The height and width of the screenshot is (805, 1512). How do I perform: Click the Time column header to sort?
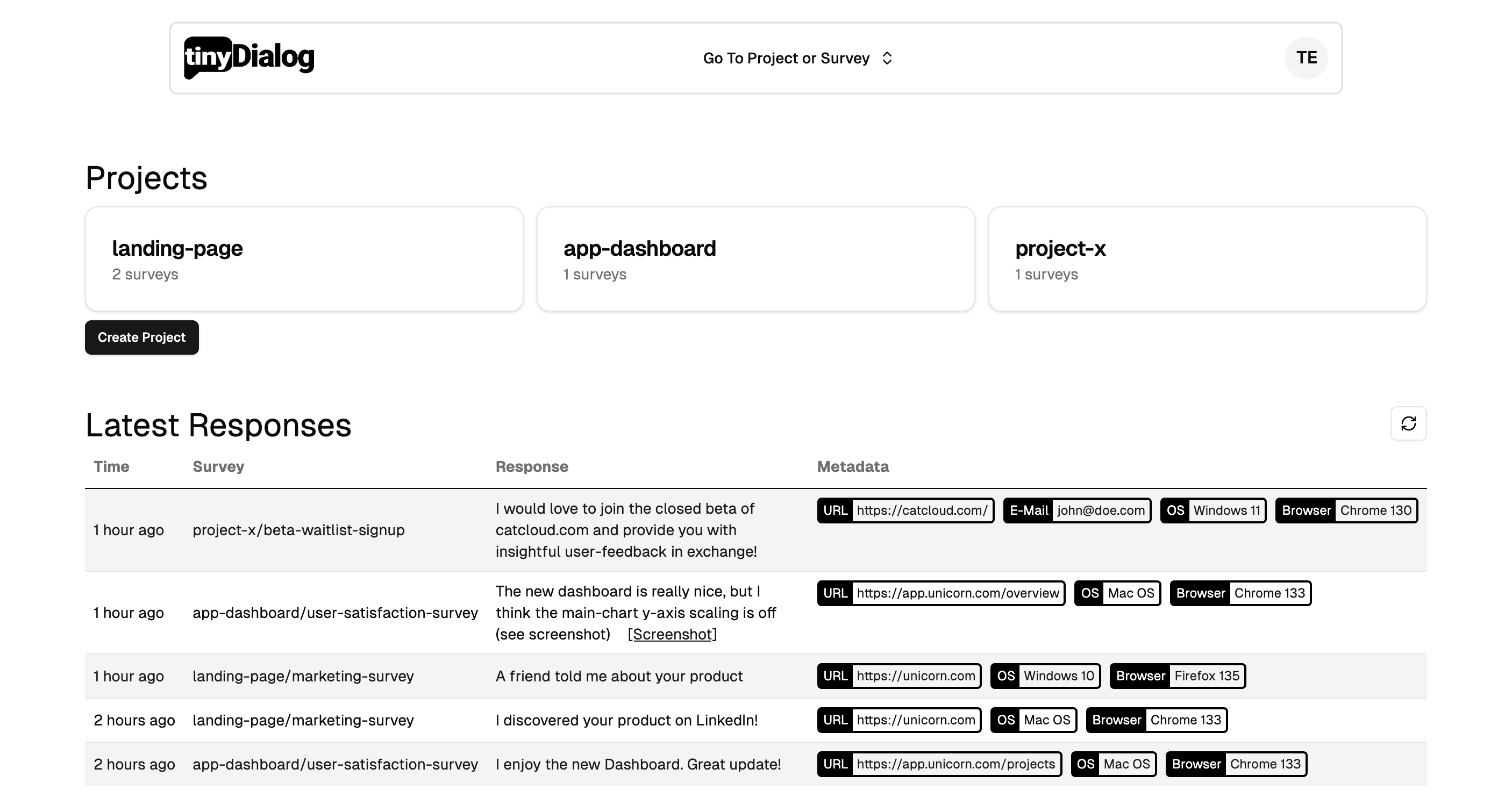111,466
